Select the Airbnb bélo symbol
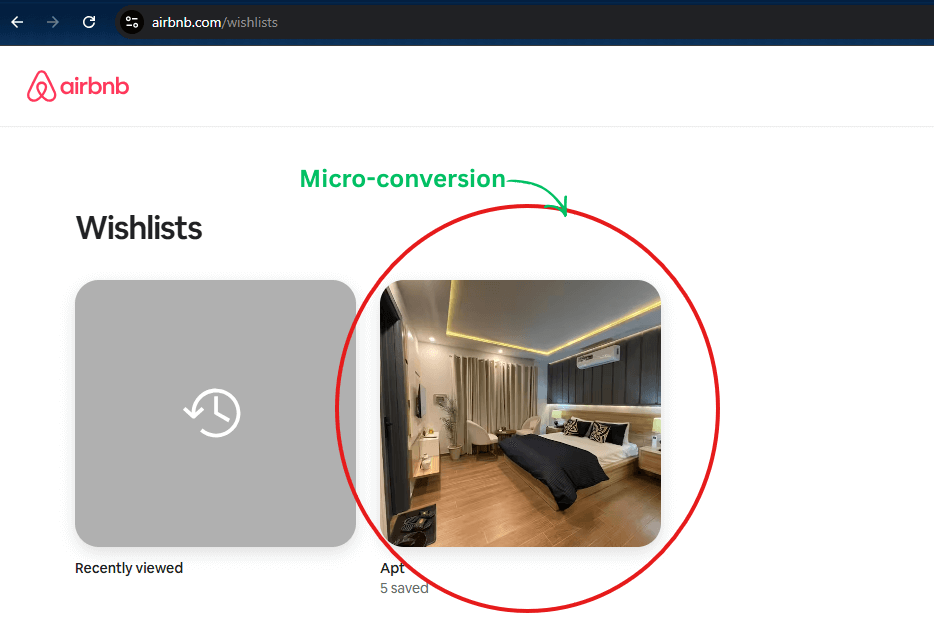Screen dimensions: 934x644 click(x=42, y=85)
